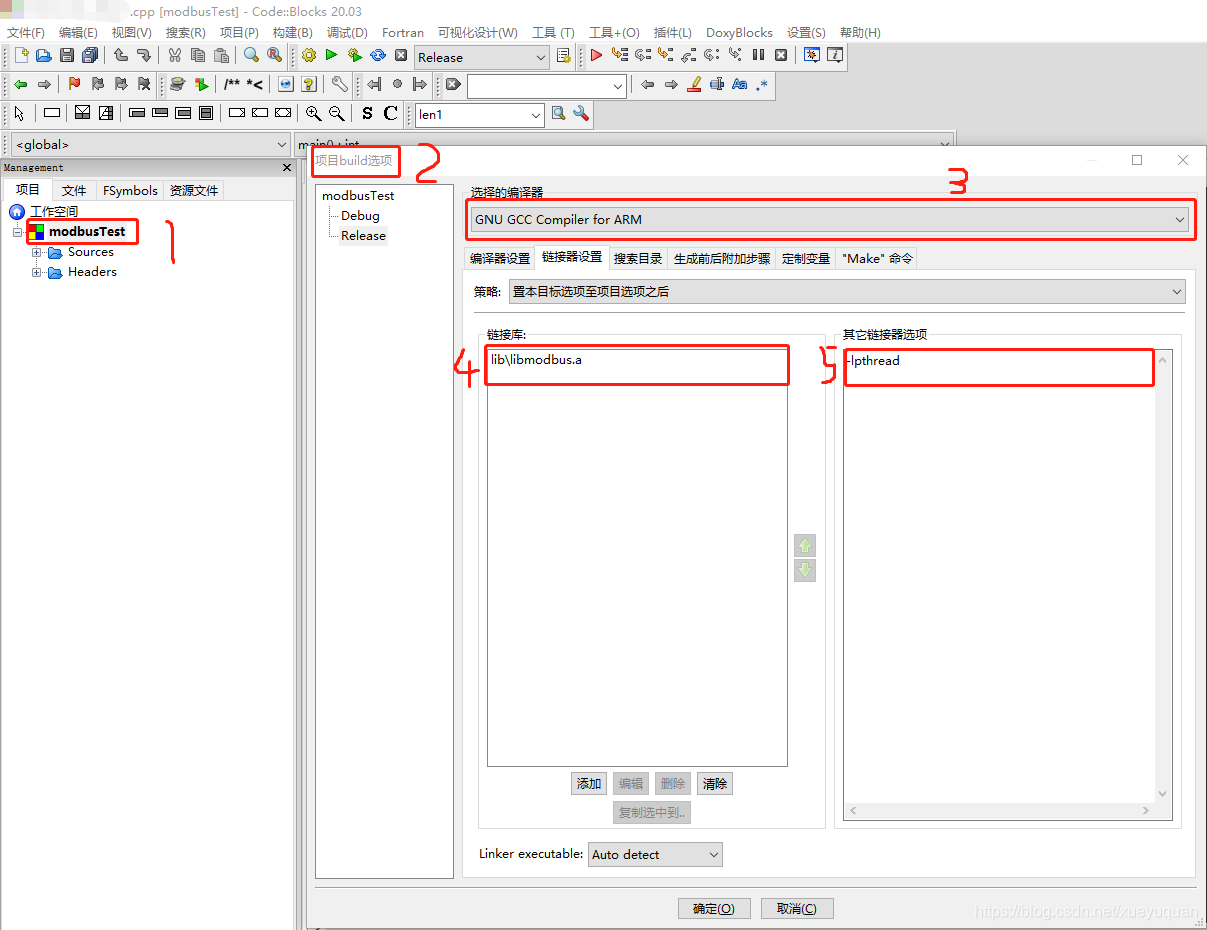1207x930 pixels.
Task: Click the Build gear icon
Action: [x=309, y=56]
